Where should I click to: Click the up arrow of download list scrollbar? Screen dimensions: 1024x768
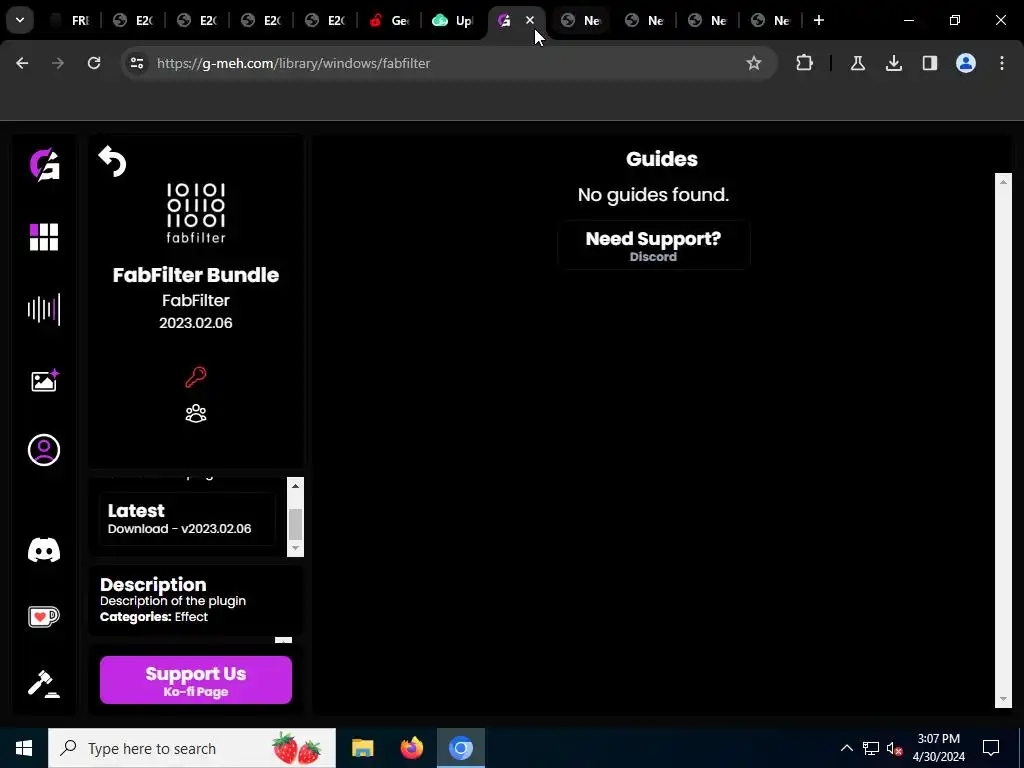[295, 485]
